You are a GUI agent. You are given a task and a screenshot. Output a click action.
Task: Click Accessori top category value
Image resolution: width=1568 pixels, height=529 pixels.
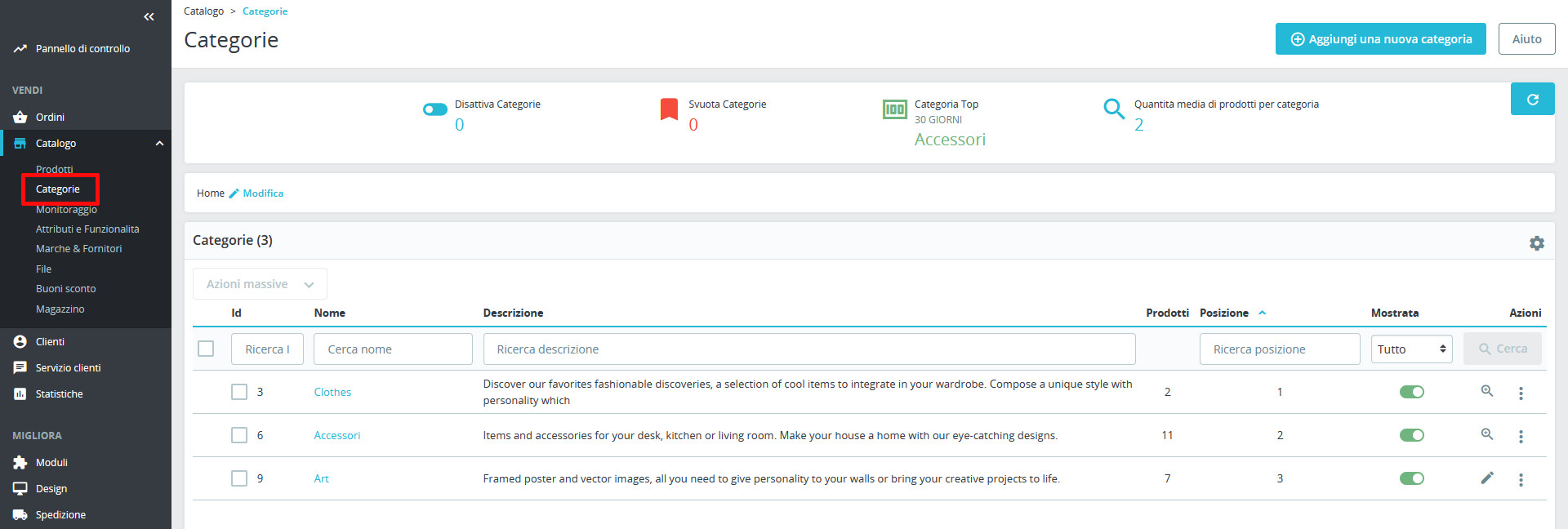tap(950, 140)
